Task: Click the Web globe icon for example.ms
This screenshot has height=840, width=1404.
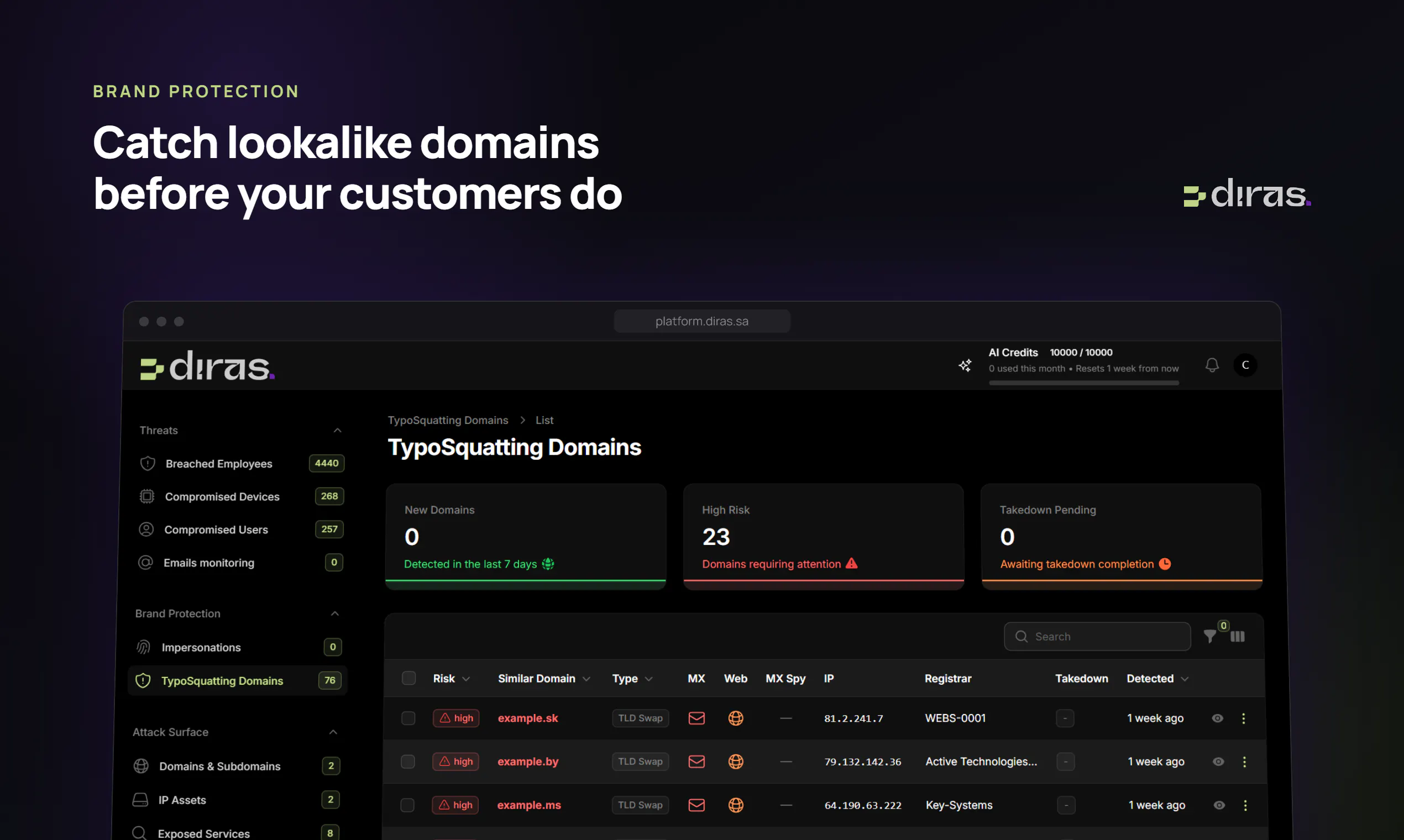Action: click(735, 805)
